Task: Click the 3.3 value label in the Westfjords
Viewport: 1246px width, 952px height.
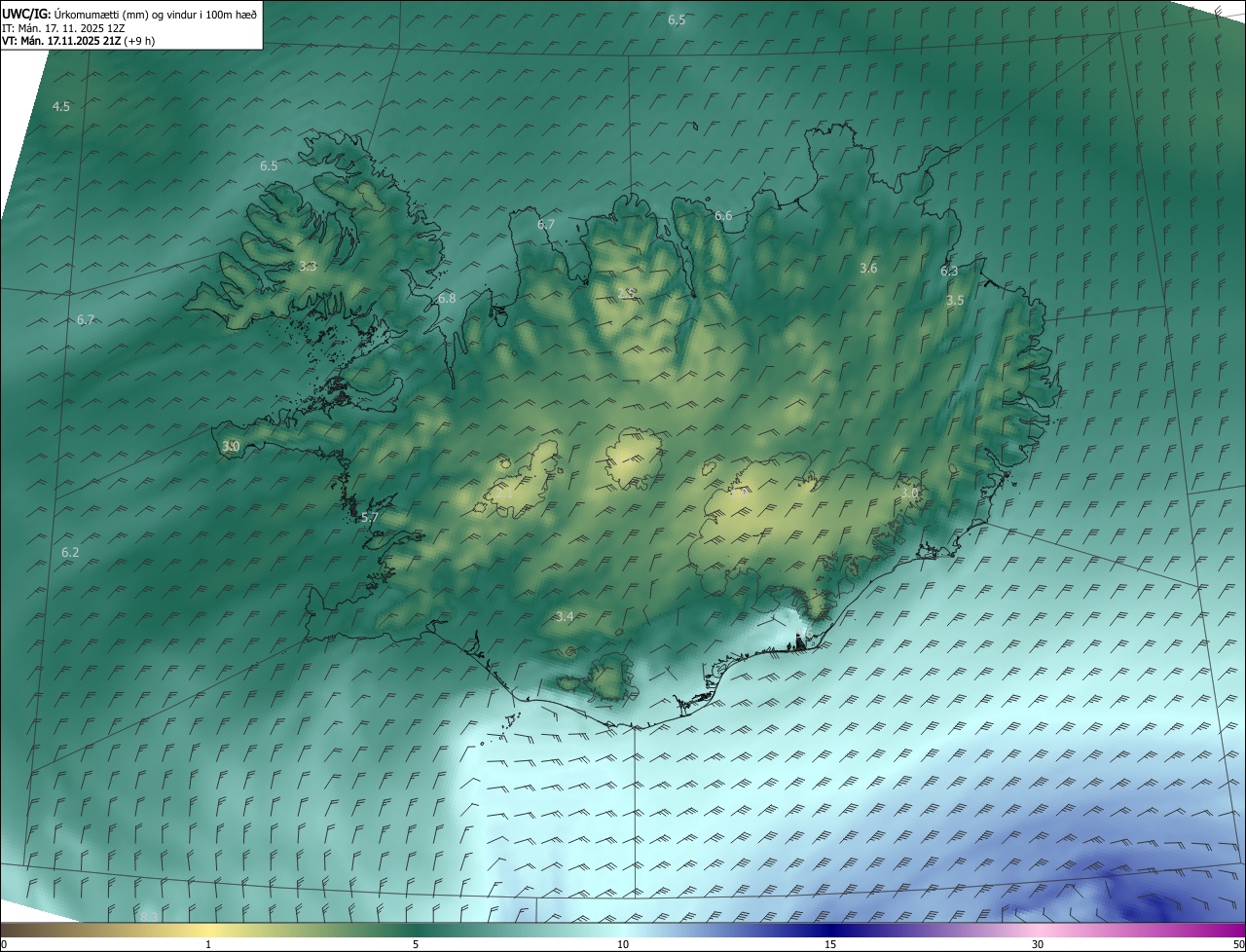Action: coord(308,266)
